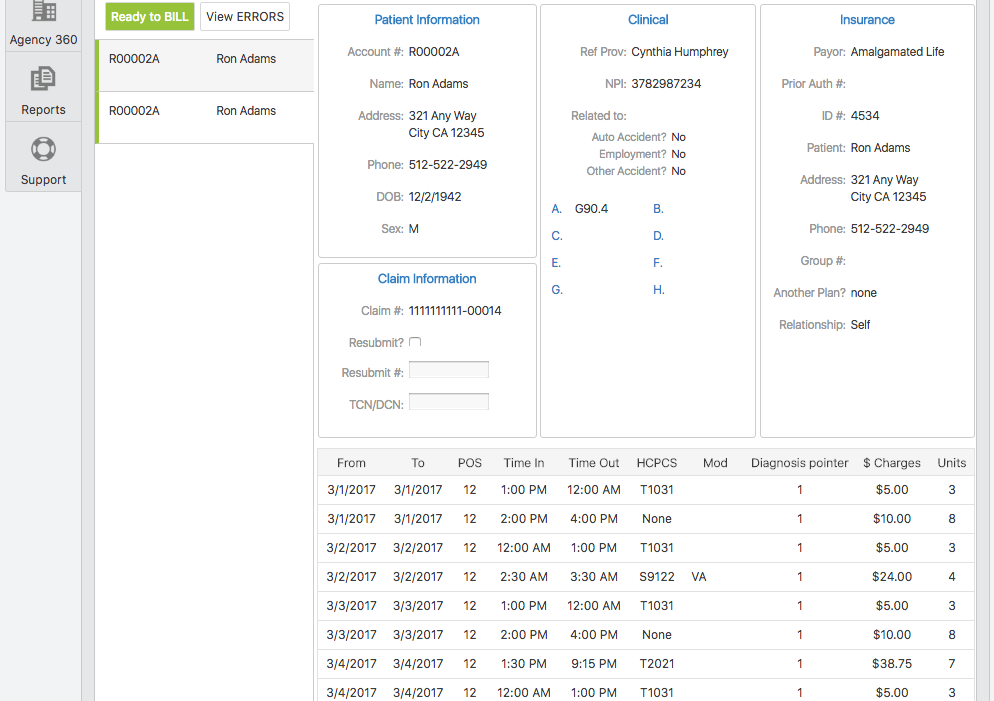Click the HCPCS column header
The height and width of the screenshot is (701, 994).
[657, 463]
